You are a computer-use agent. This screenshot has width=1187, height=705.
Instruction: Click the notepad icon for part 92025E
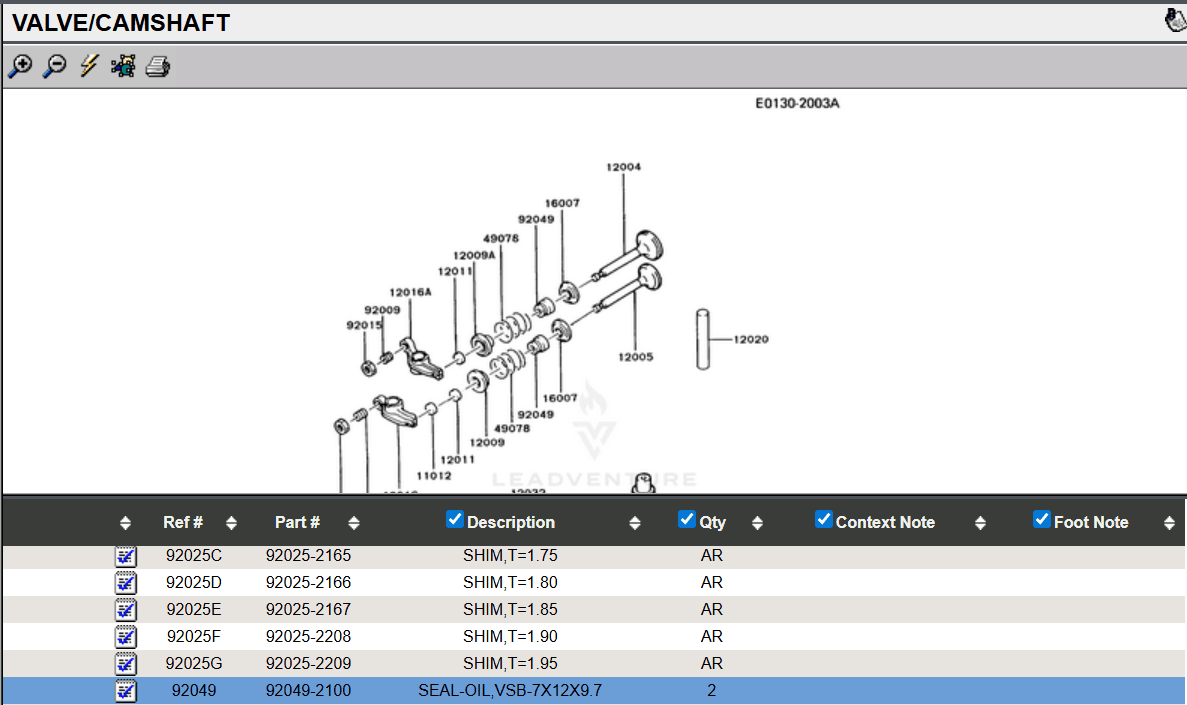tap(125, 610)
